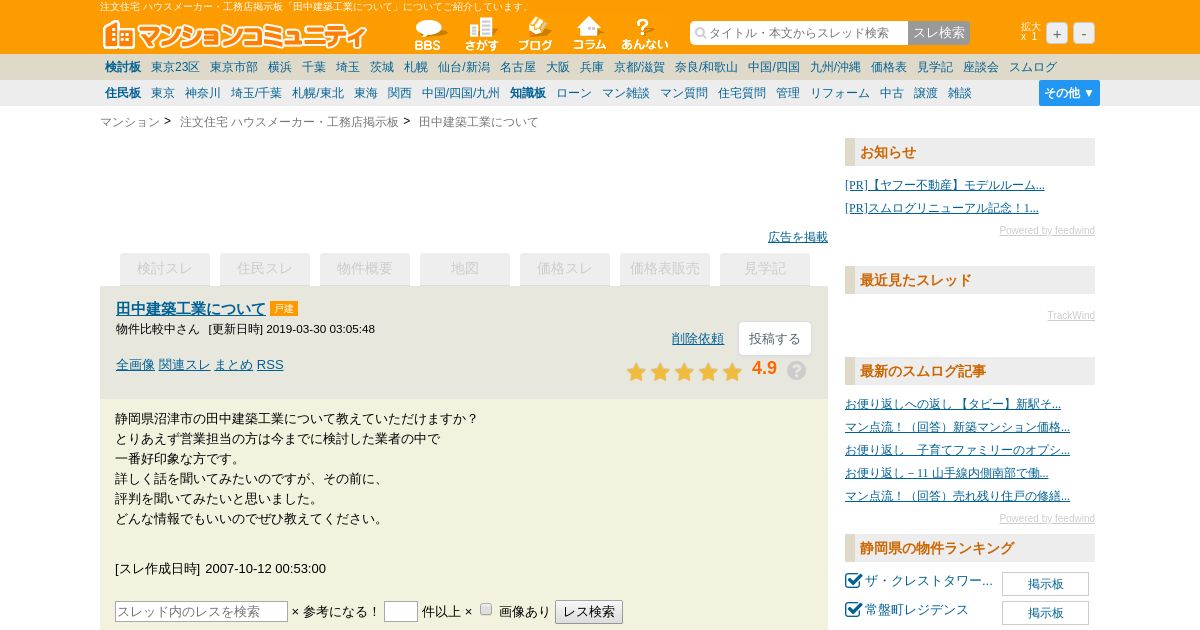Select 大阪 in top navigation
This screenshot has width=1200, height=630.
pyautogui.click(x=558, y=67)
